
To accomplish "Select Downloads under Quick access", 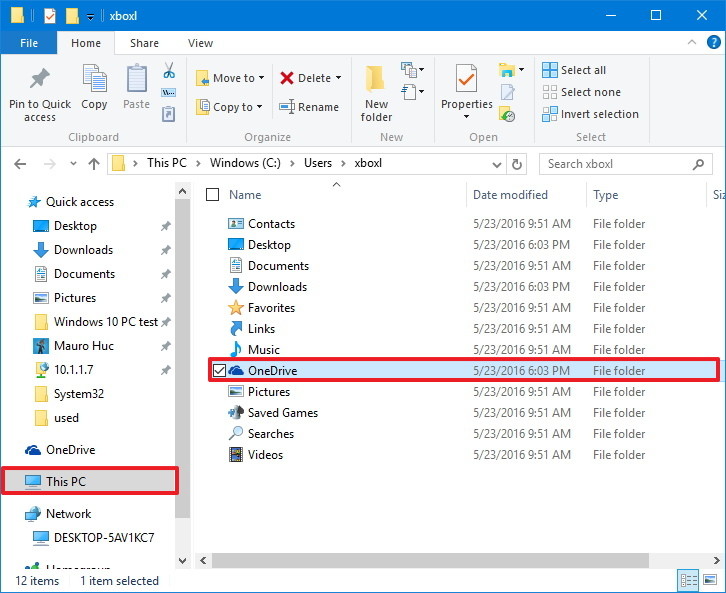I will tap(83, 250).
